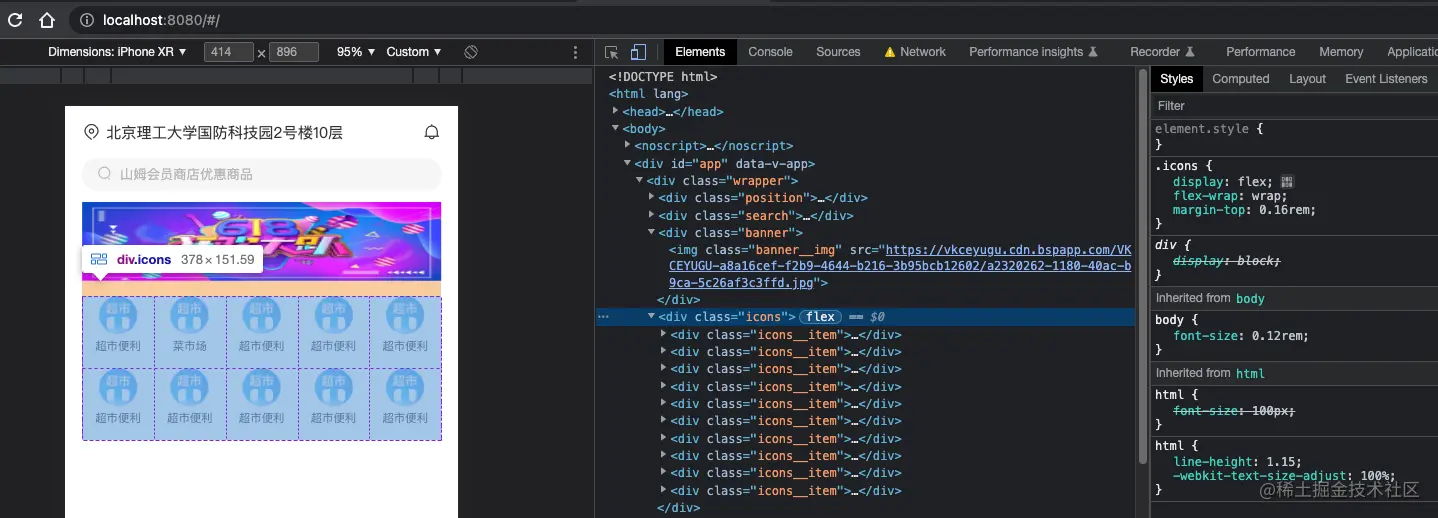The width and height of the screenshot is (1438, 518).
Task: Click the viewport width field showing 414
Action: [x=229, y=52]
